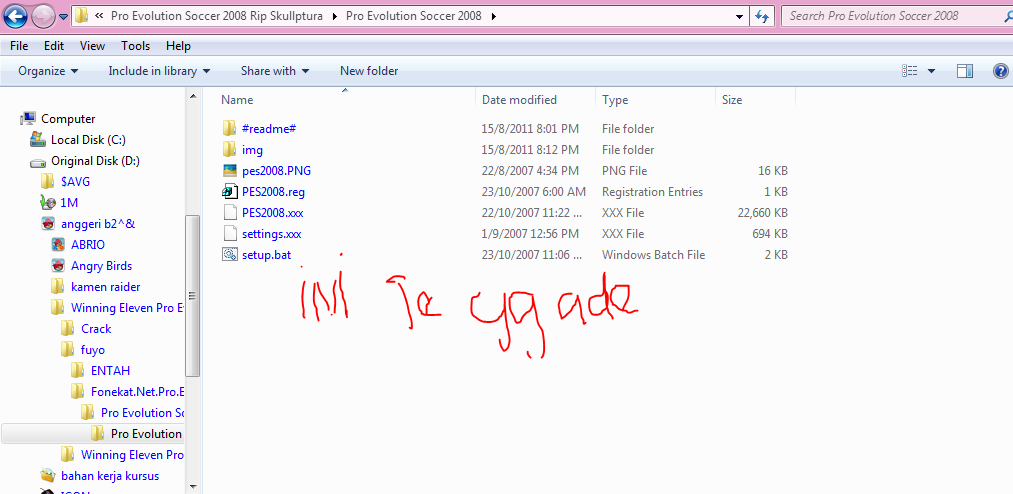
Task: Open the kamen raider folder
Action: pos(105,287)
